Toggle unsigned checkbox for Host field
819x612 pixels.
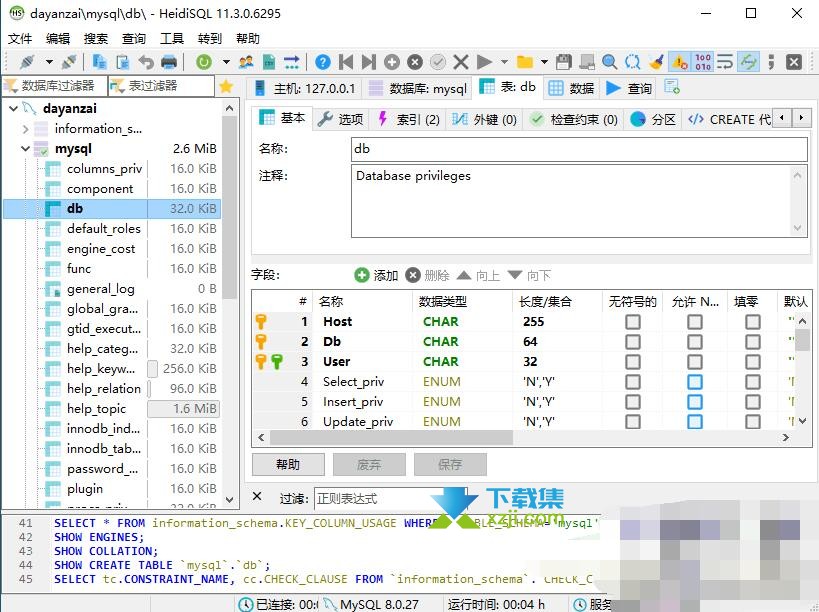(x=633, y=322)
